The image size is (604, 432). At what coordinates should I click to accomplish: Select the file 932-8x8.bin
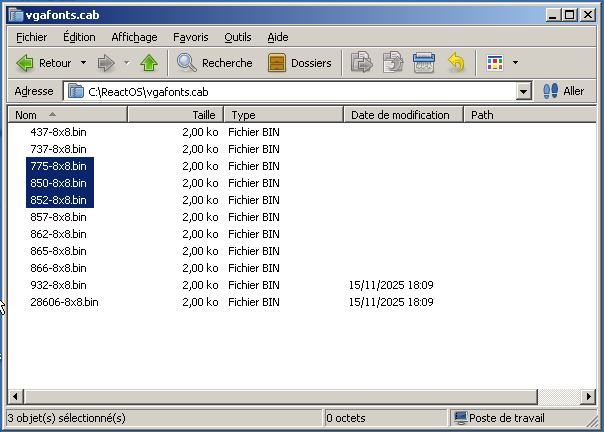pos(58,285)
